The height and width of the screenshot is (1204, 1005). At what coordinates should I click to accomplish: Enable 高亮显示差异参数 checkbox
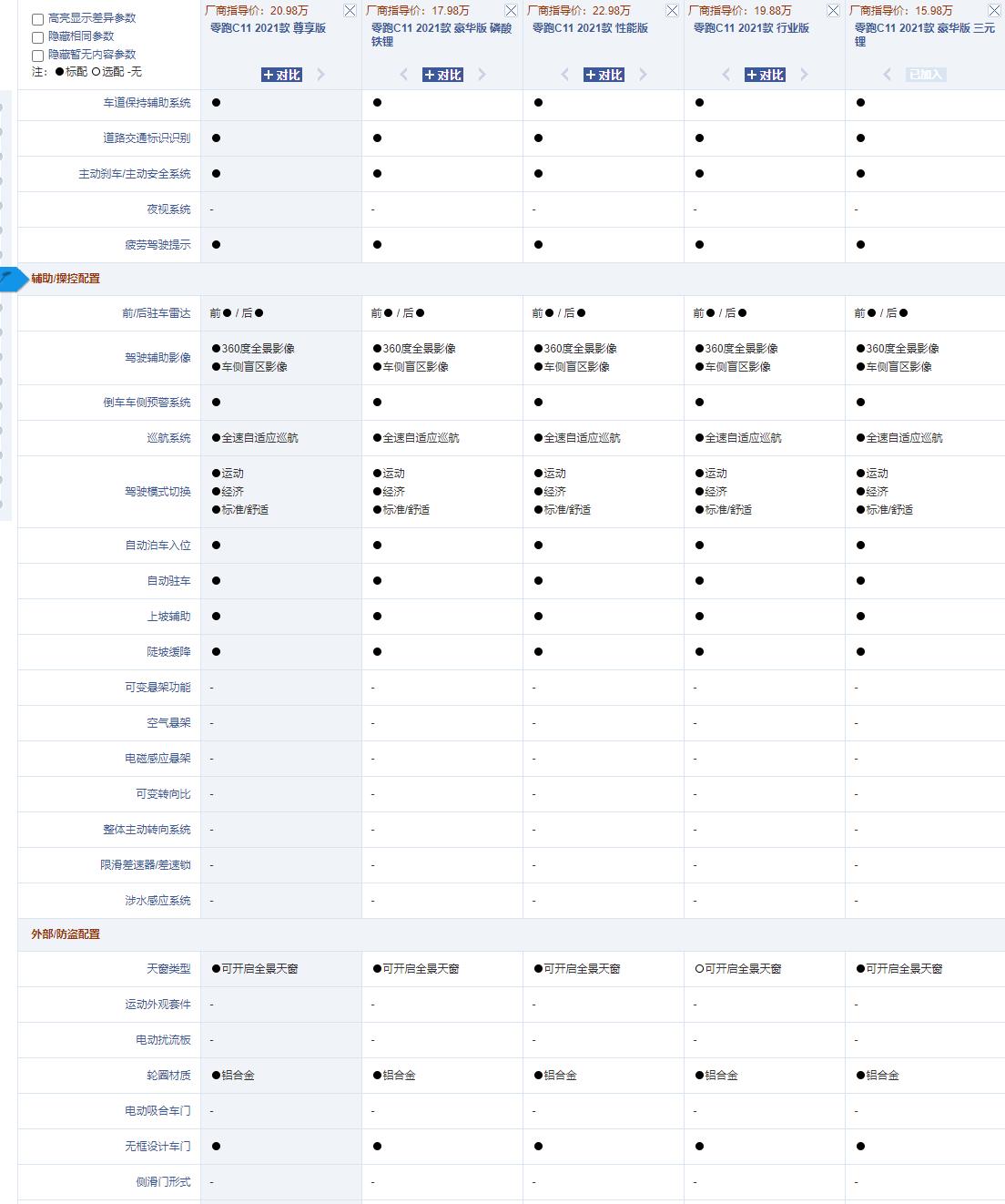click(x=38, y=19)
